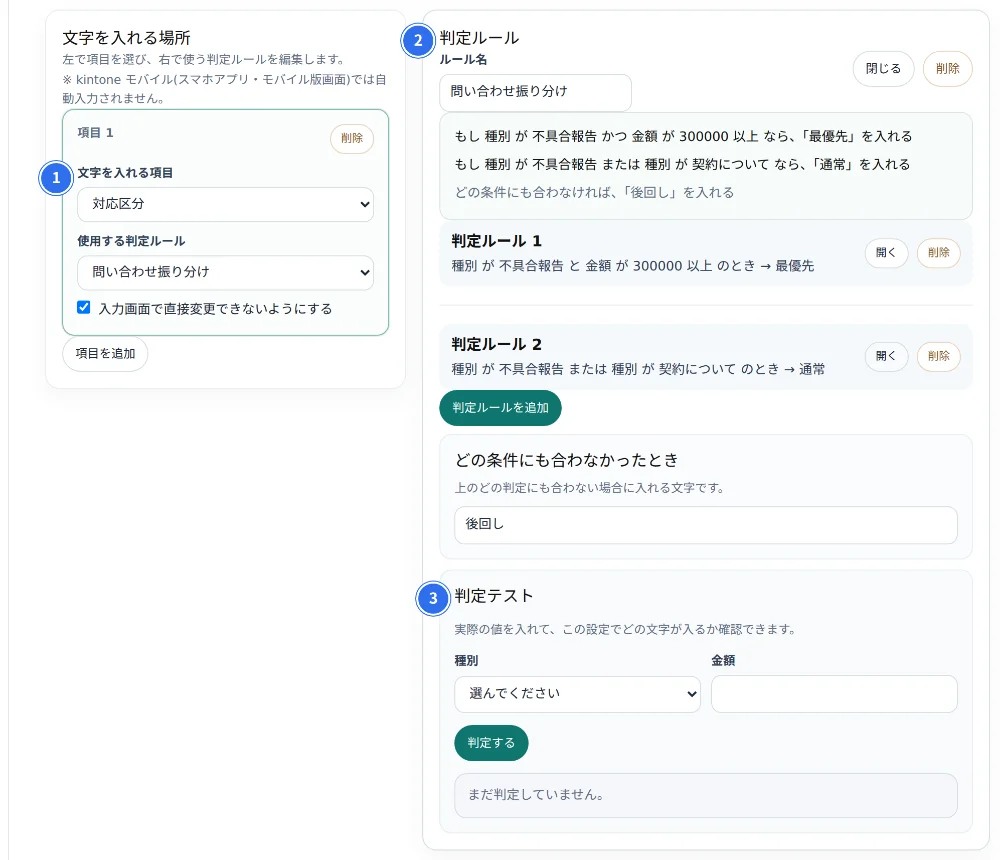Image resolution: width=1000 pixels, height=860 pixels.
Task: Click the まだ判定していません result box
Action: (705, 795)
